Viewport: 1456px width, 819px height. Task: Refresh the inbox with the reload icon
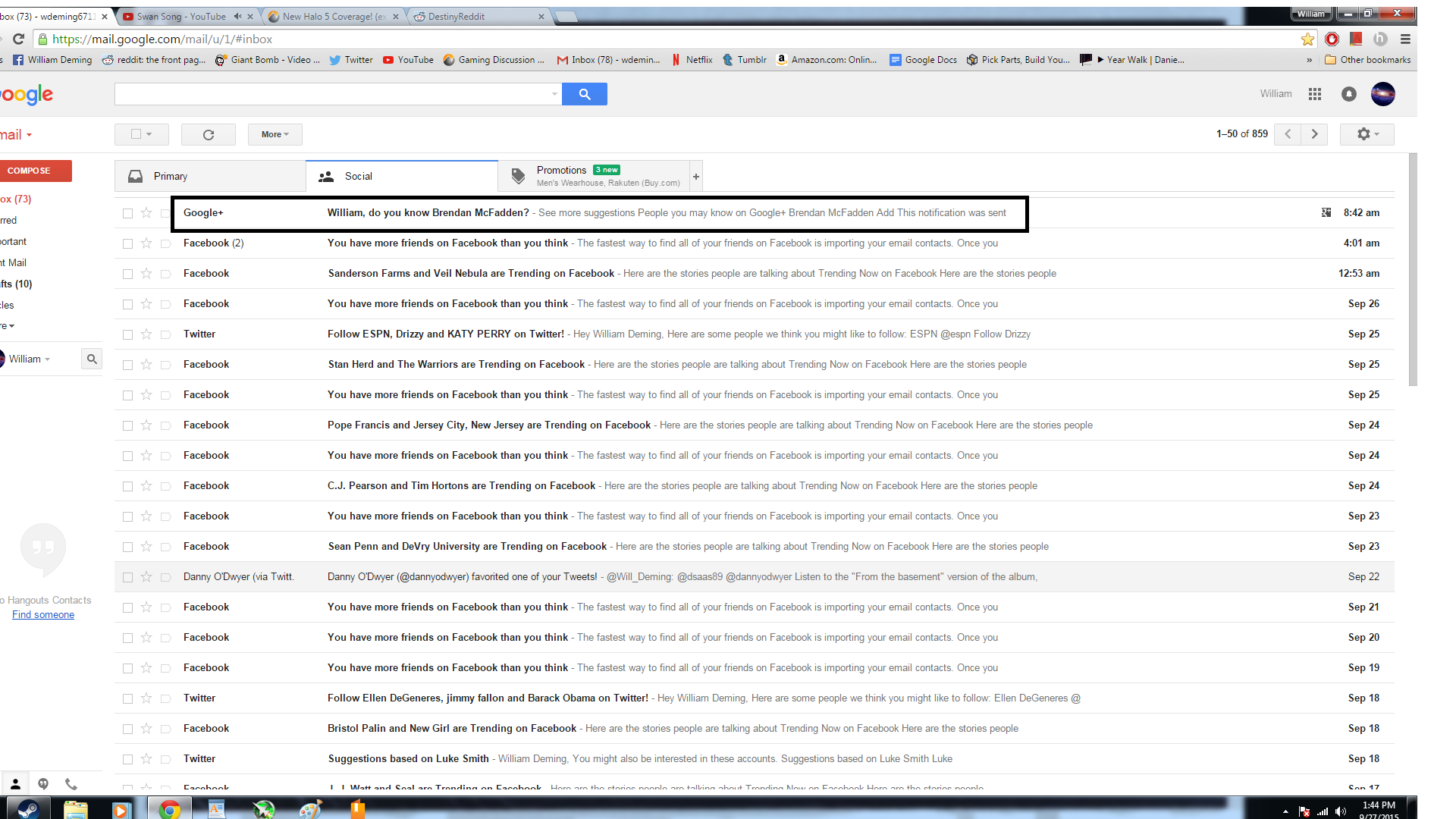(209, 134)
